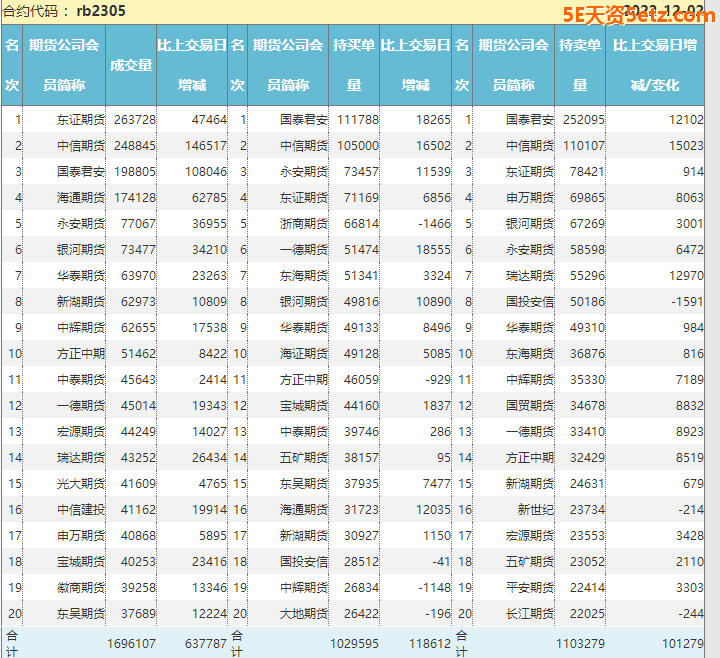Click 申万期货 in the short position column

[530, 198]
